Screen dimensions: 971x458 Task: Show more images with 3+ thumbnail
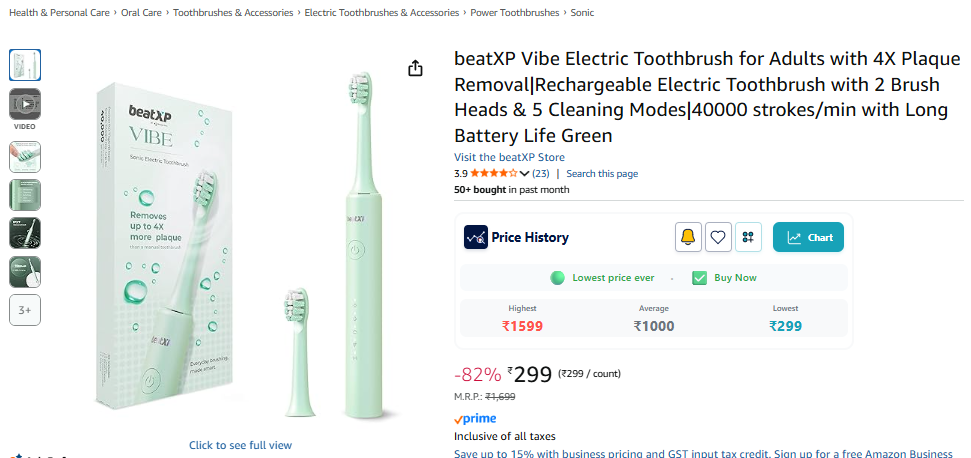25,311
